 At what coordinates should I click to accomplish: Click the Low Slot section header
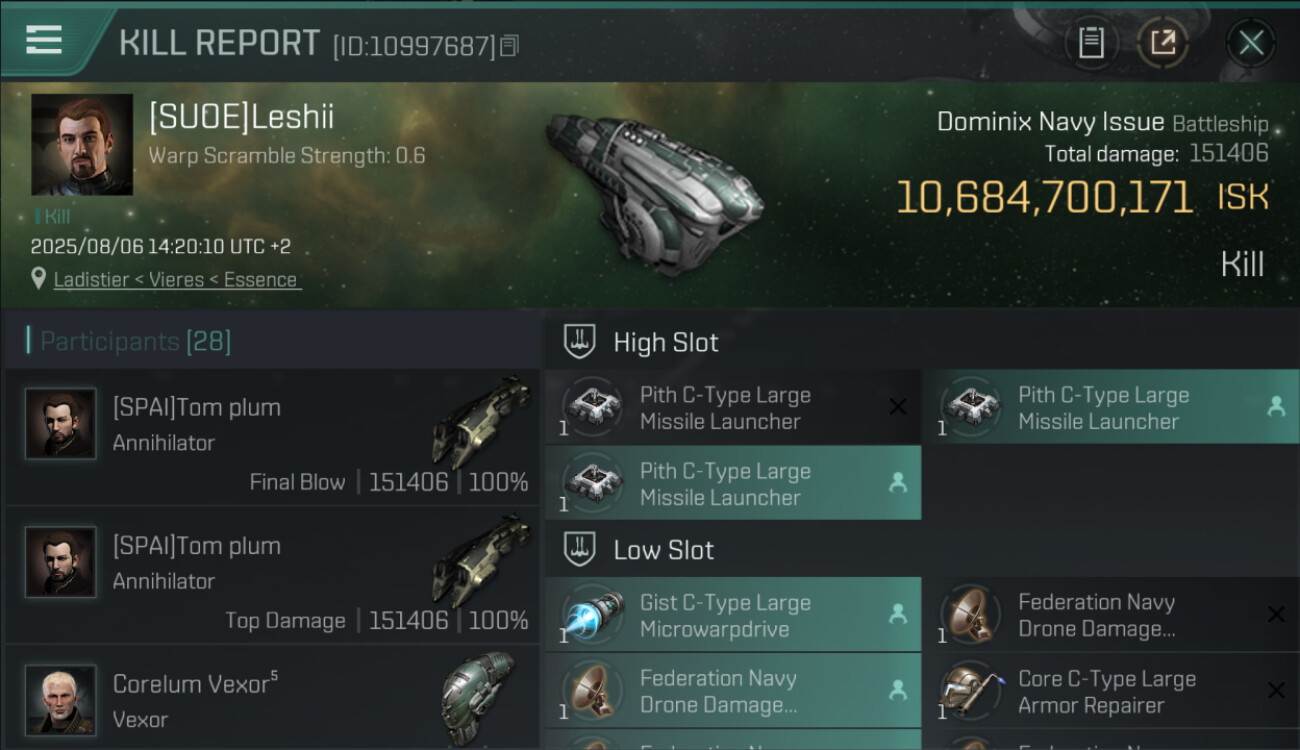pos(664,550)
